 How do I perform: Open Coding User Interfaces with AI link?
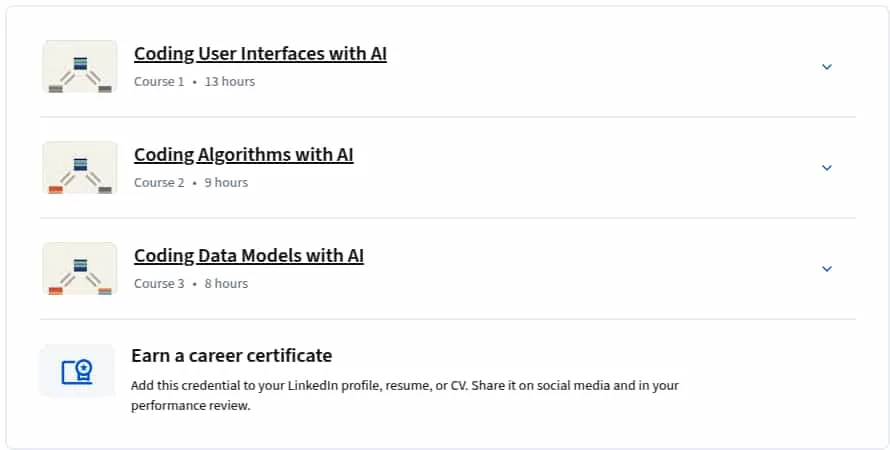pyautogui.click(x=260, y=53)
